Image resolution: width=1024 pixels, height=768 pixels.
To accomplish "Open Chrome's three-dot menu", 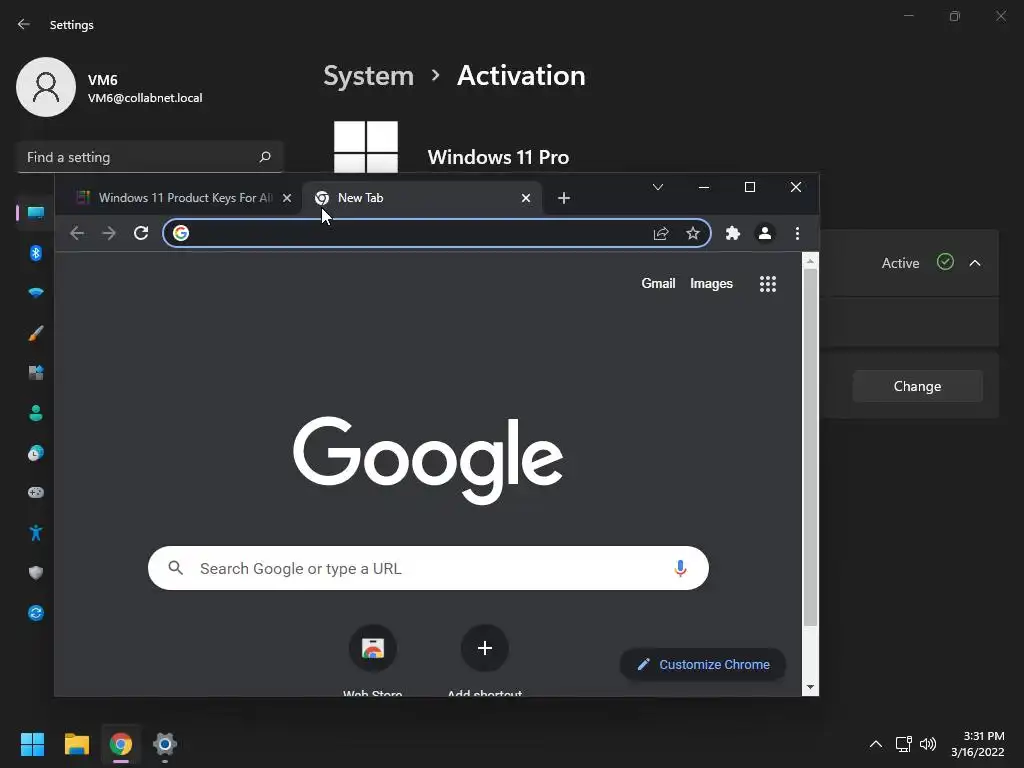I will [x=797, y=233].
